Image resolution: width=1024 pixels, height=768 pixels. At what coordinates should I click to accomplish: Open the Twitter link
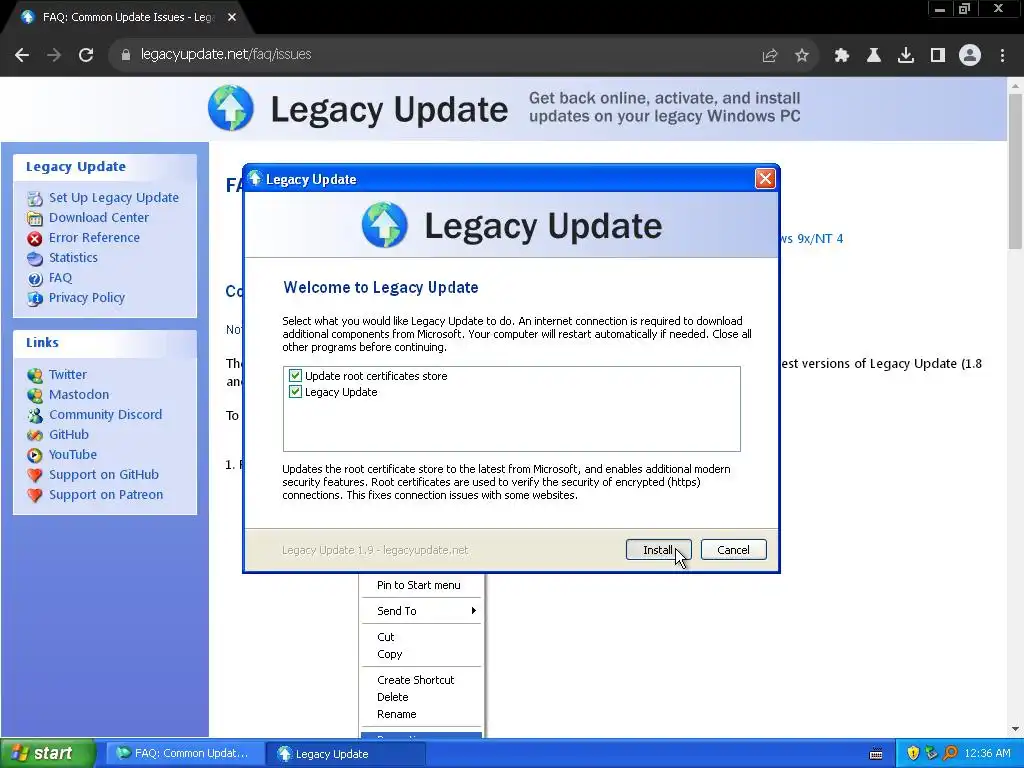[x=67, y=375]
